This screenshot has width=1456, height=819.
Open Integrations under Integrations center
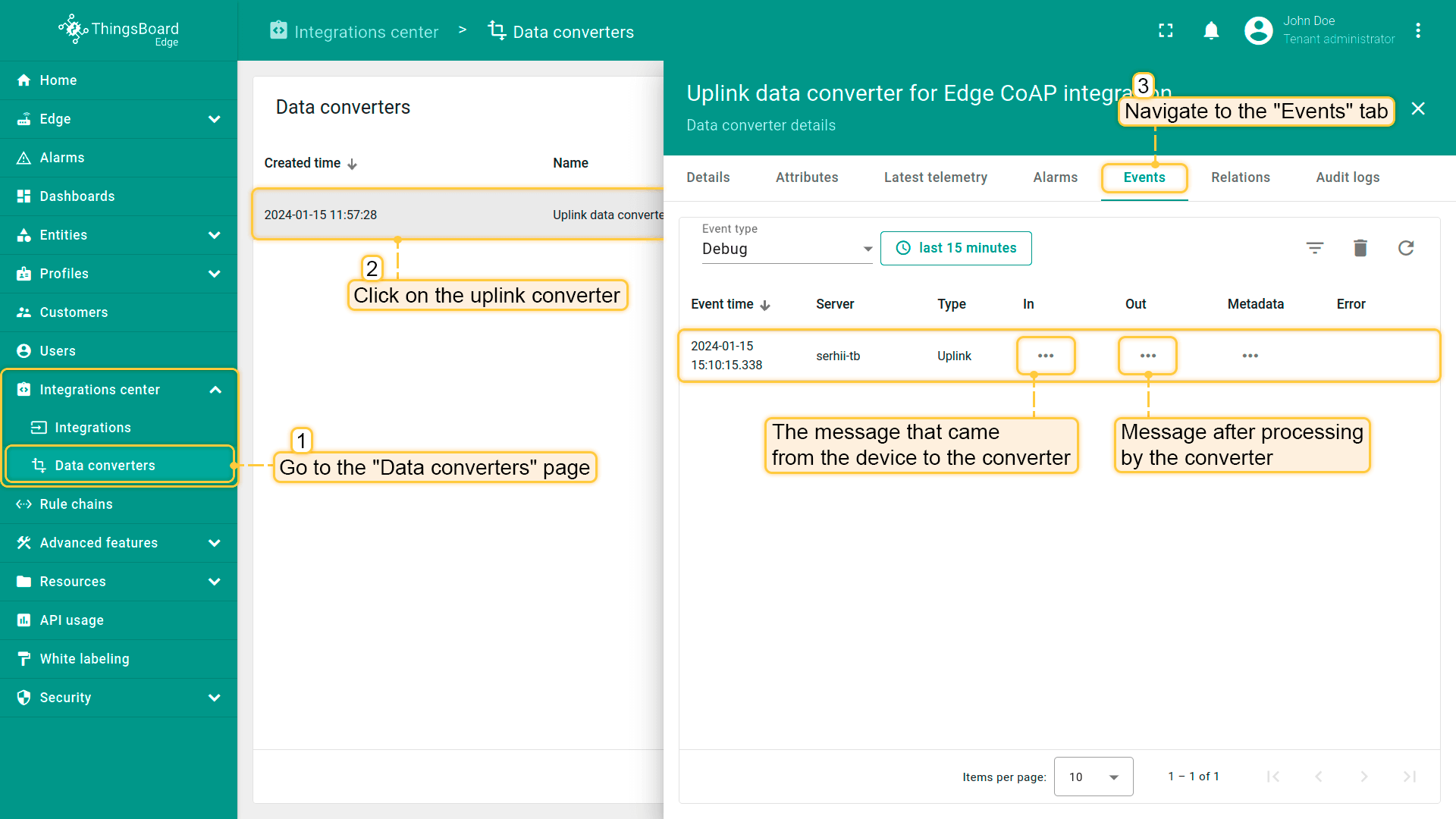118,428
